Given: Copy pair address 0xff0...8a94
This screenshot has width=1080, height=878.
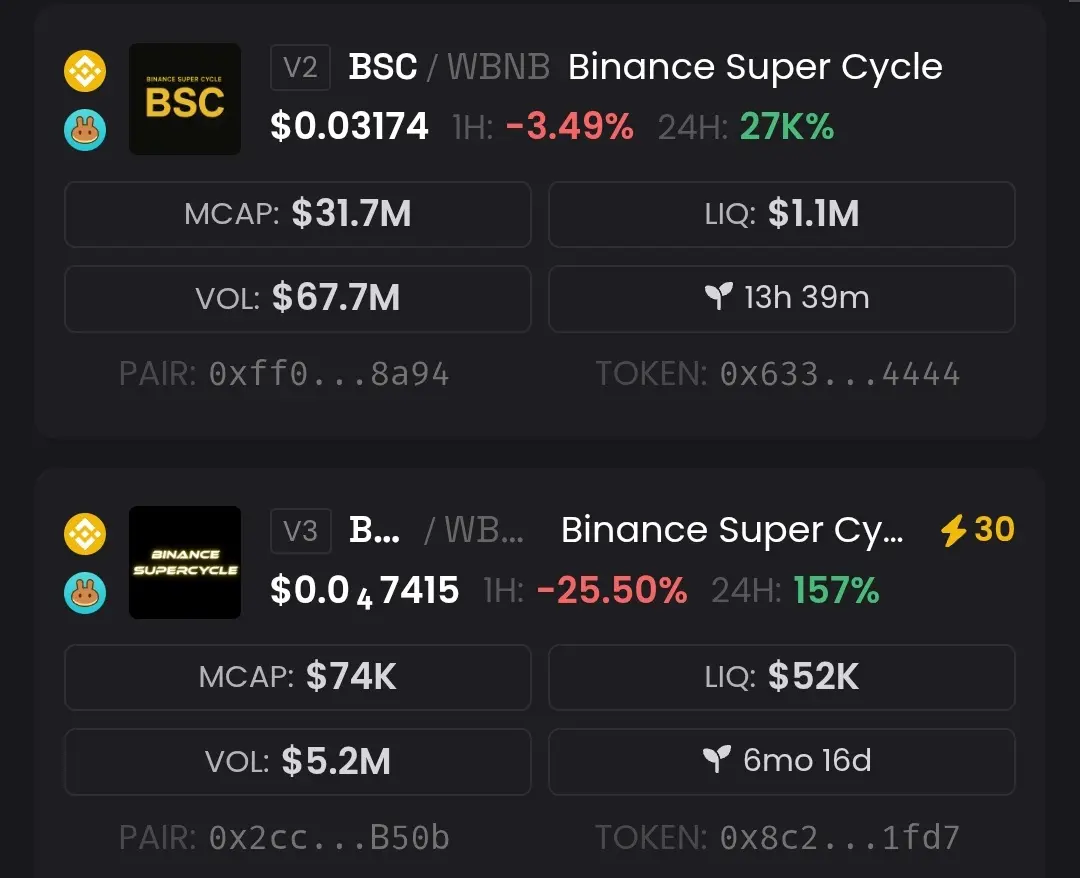Looking at the screenshot, I should (329, 374).
